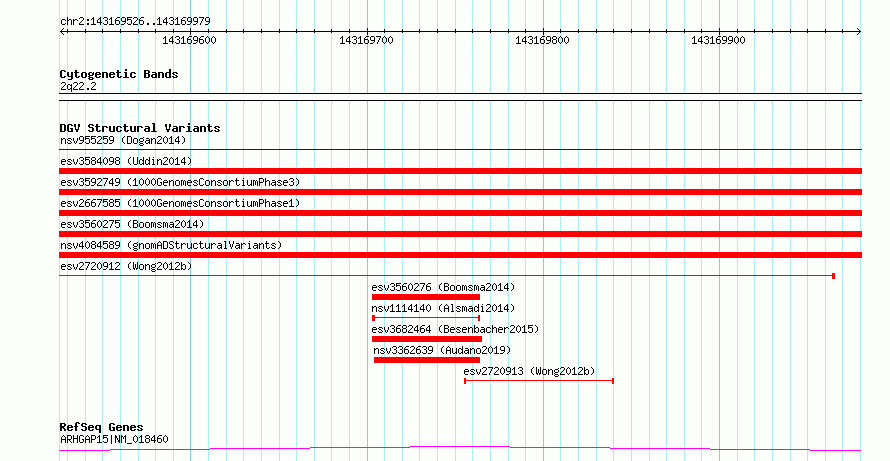Click the thin red esv2720912 variant line
This screenshot has height=461, width=890.
[447, 276]
